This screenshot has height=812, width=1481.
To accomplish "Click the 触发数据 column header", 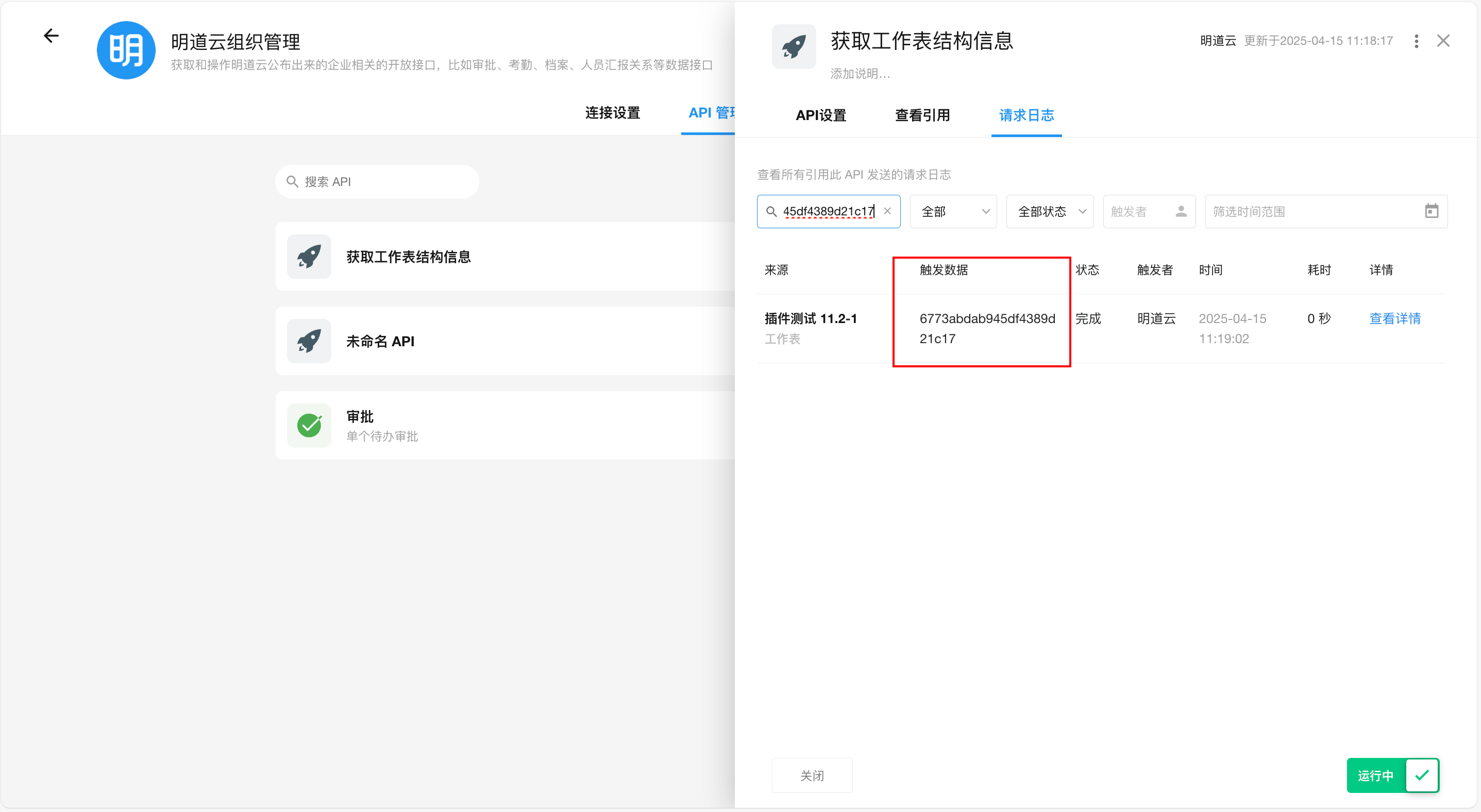I will point(944,269).
